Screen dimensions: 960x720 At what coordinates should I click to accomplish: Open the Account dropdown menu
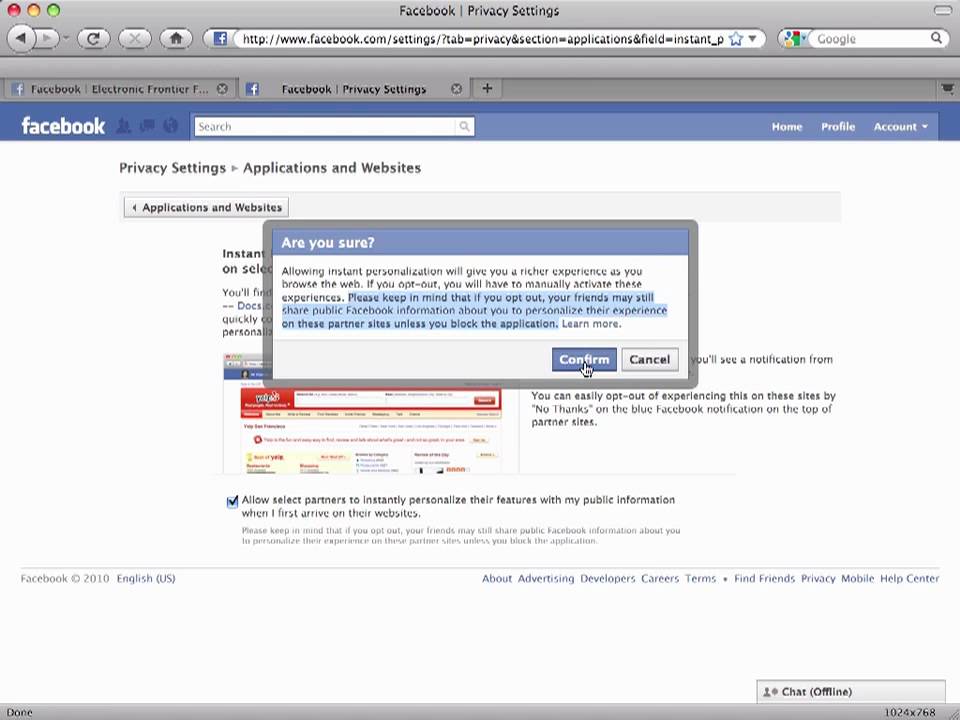pyautogui.click(x=900, y=127)
